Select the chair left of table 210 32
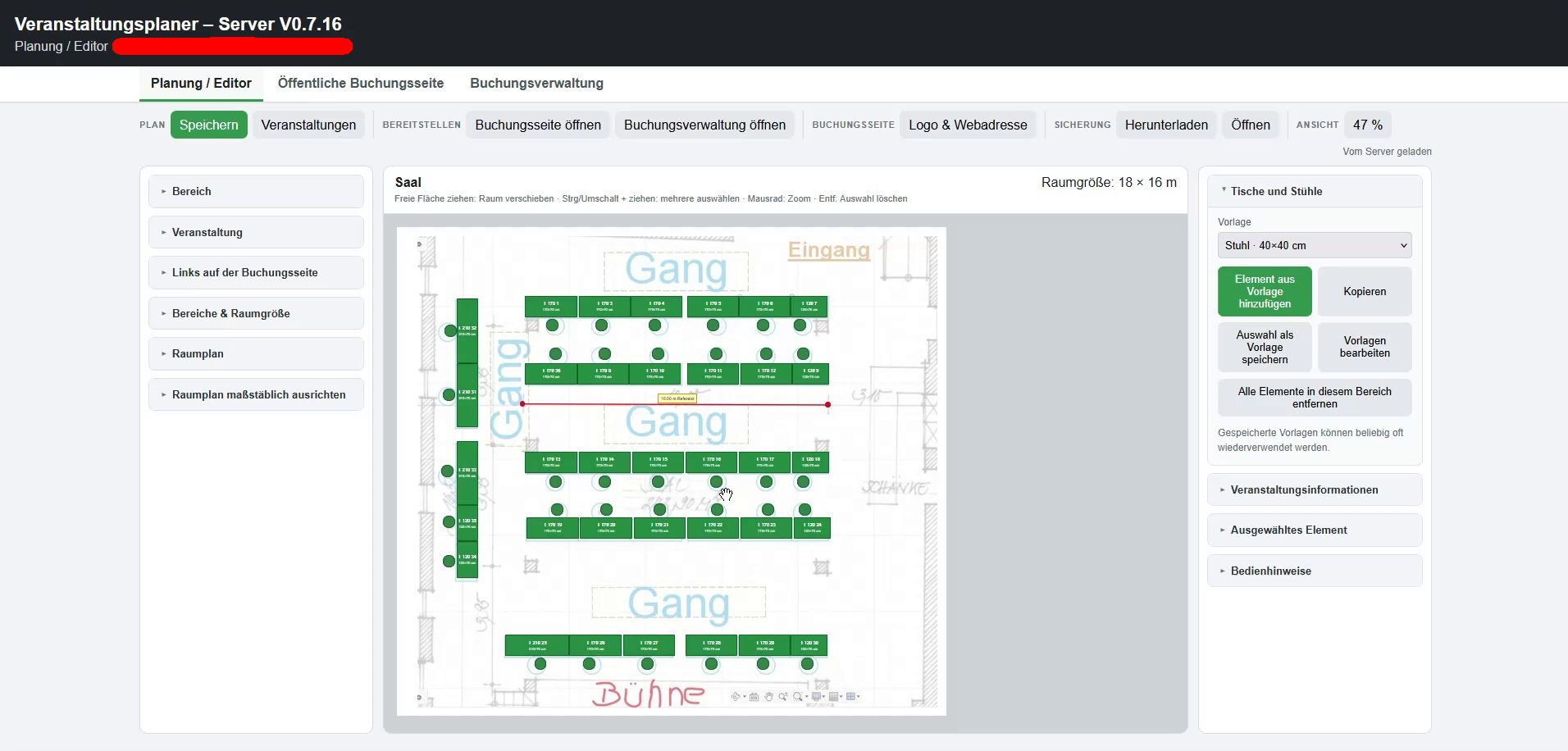This screenshot has height=751, width=1568. point(449,331)
